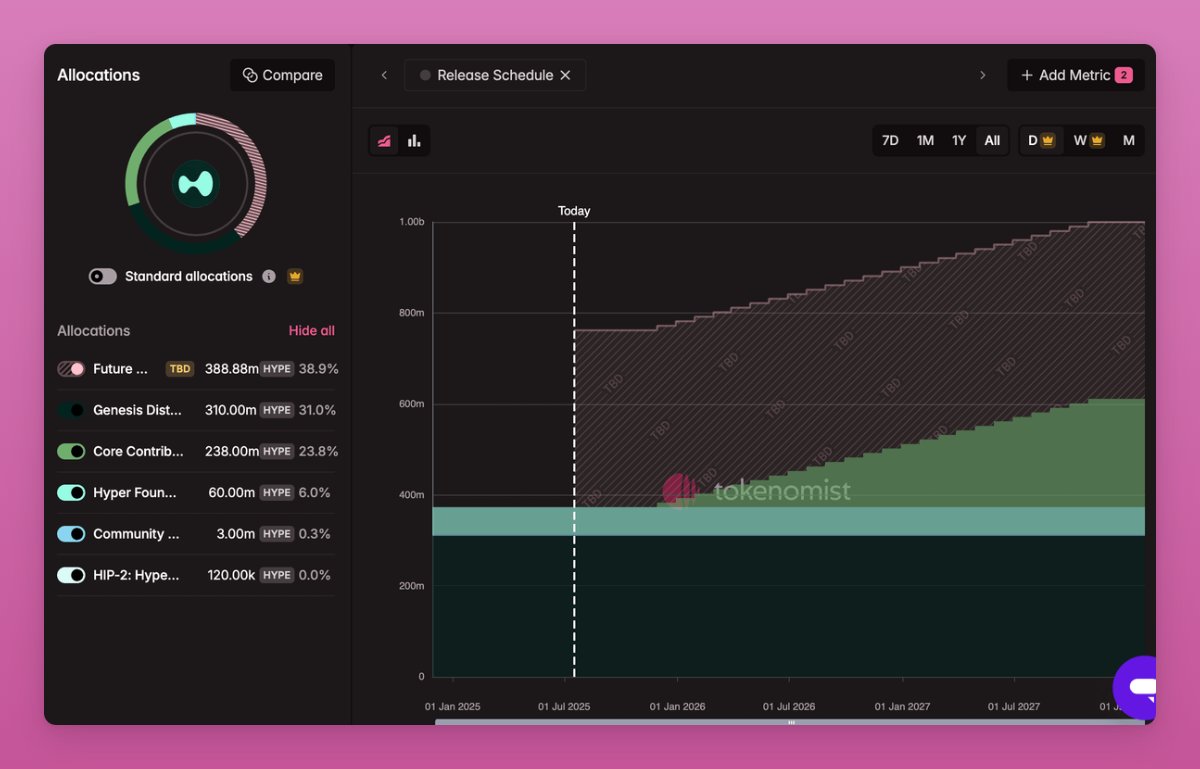Screen dimensions: 1200x769
Task: Click the 1.00b axis label
Action: pos(411,222)
